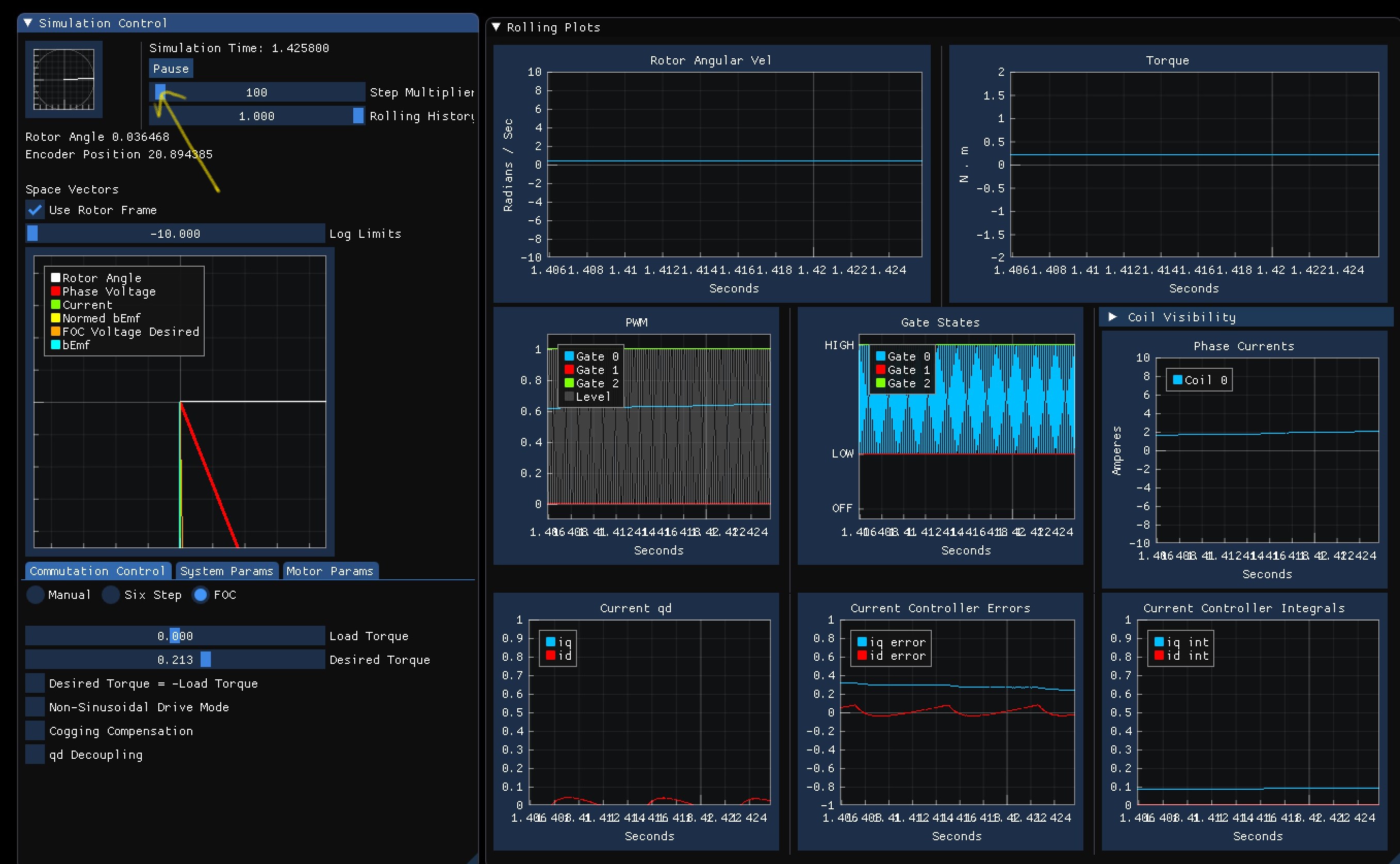This screenshot has height=864, width=1400.
Task: Click FOC Voltage Desired orange legend icon
Action: [55, 331]
